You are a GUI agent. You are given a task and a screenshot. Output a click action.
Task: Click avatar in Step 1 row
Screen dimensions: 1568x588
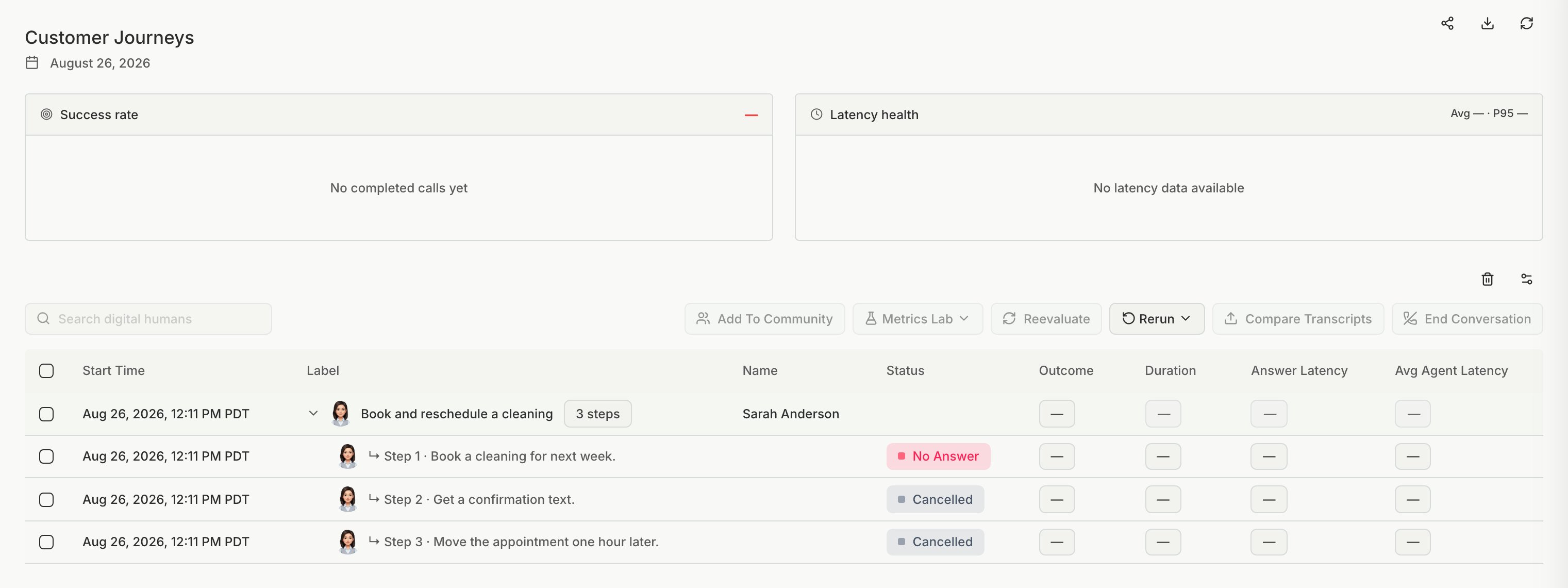coord(347,456)
